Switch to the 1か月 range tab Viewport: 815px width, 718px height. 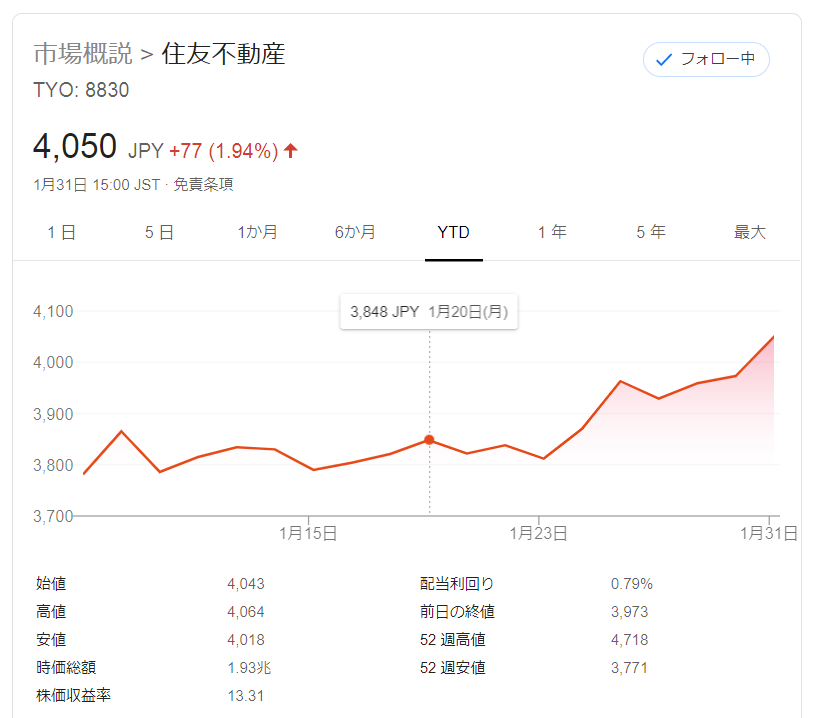257,232
